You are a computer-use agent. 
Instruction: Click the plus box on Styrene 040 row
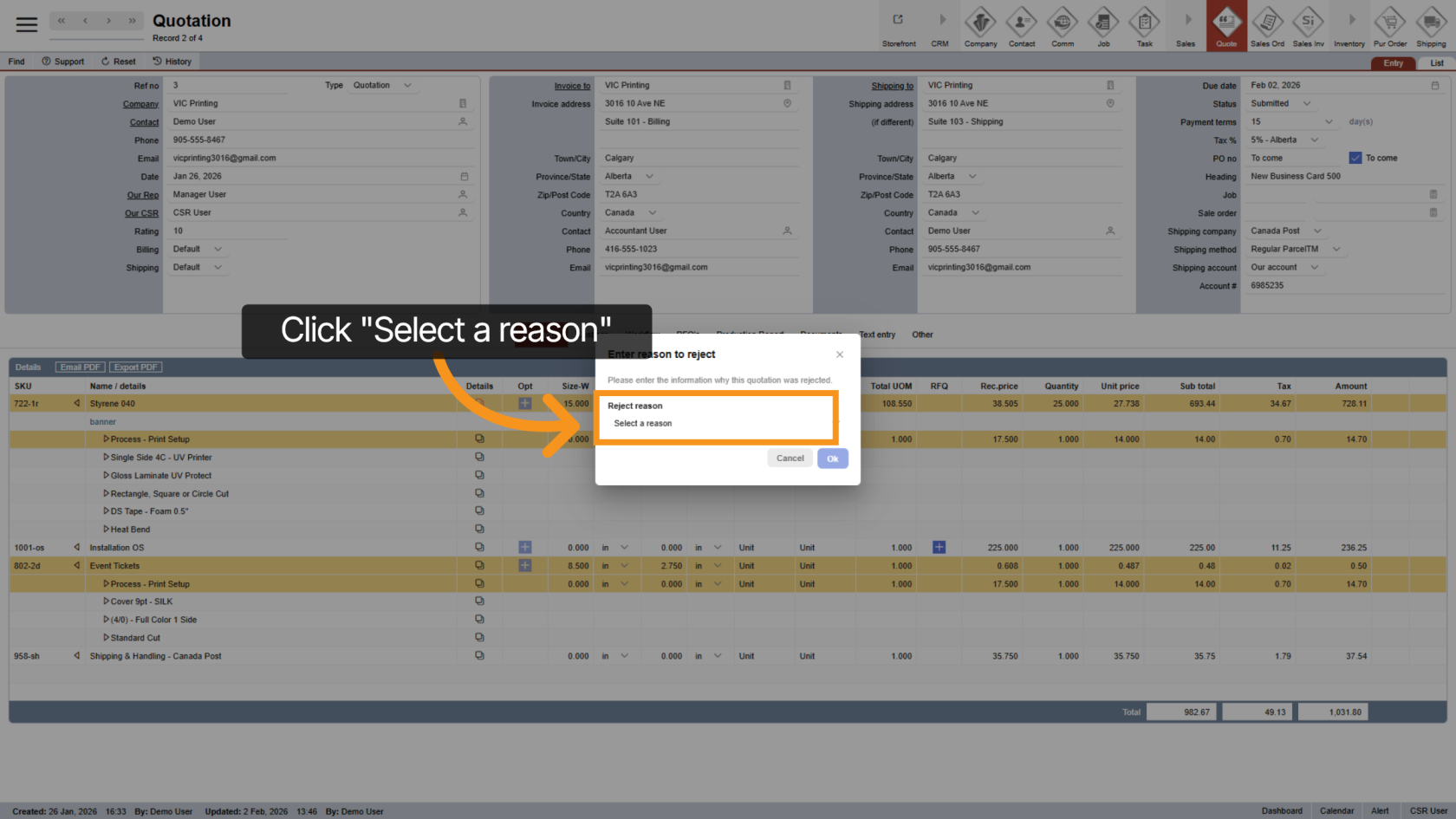tap(524, 404)
